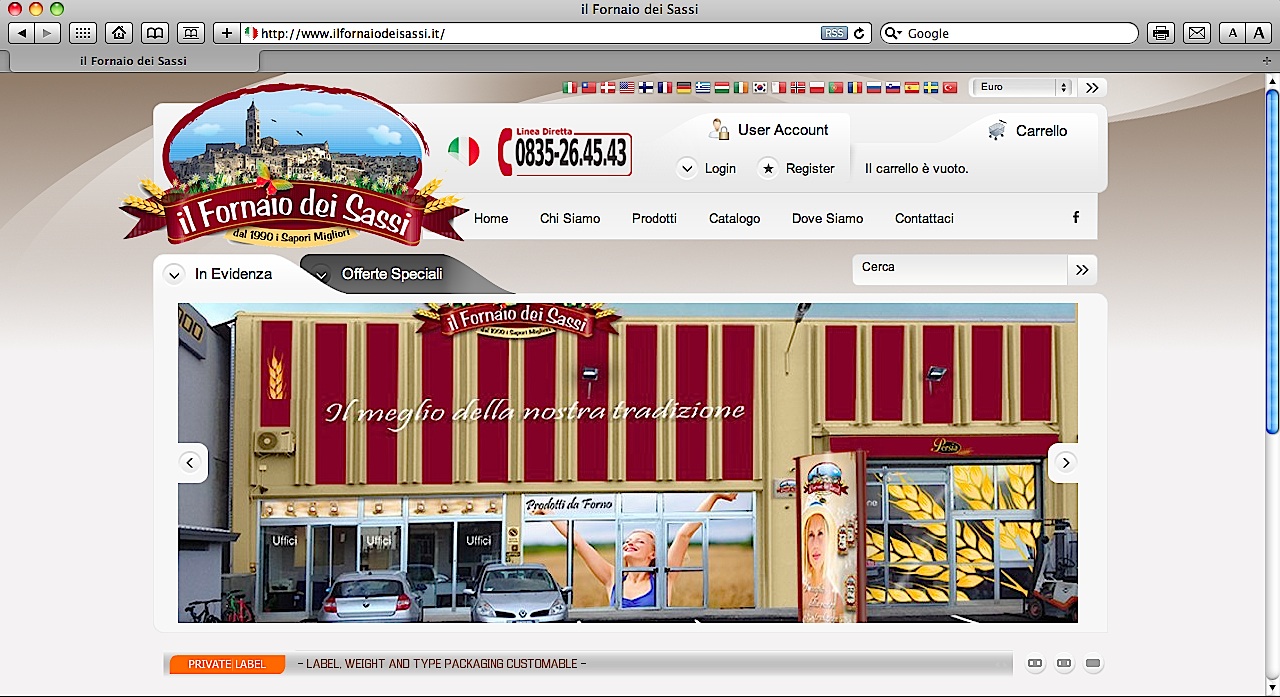Screen dimensions: 1280x697
Task: Click the star icon beside Register
Action: point(768,169)
